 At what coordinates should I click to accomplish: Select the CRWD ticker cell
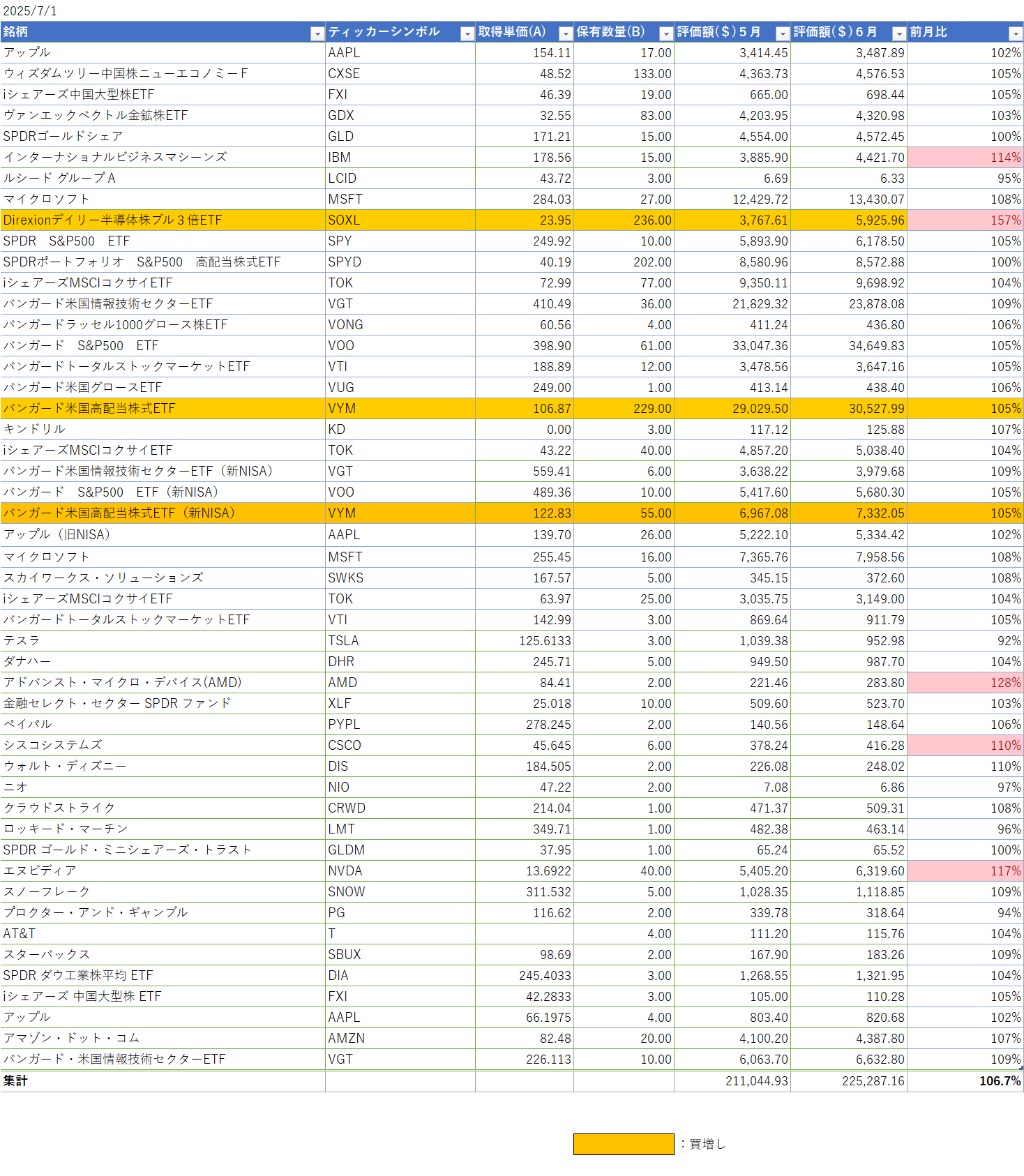coord(400,808)
